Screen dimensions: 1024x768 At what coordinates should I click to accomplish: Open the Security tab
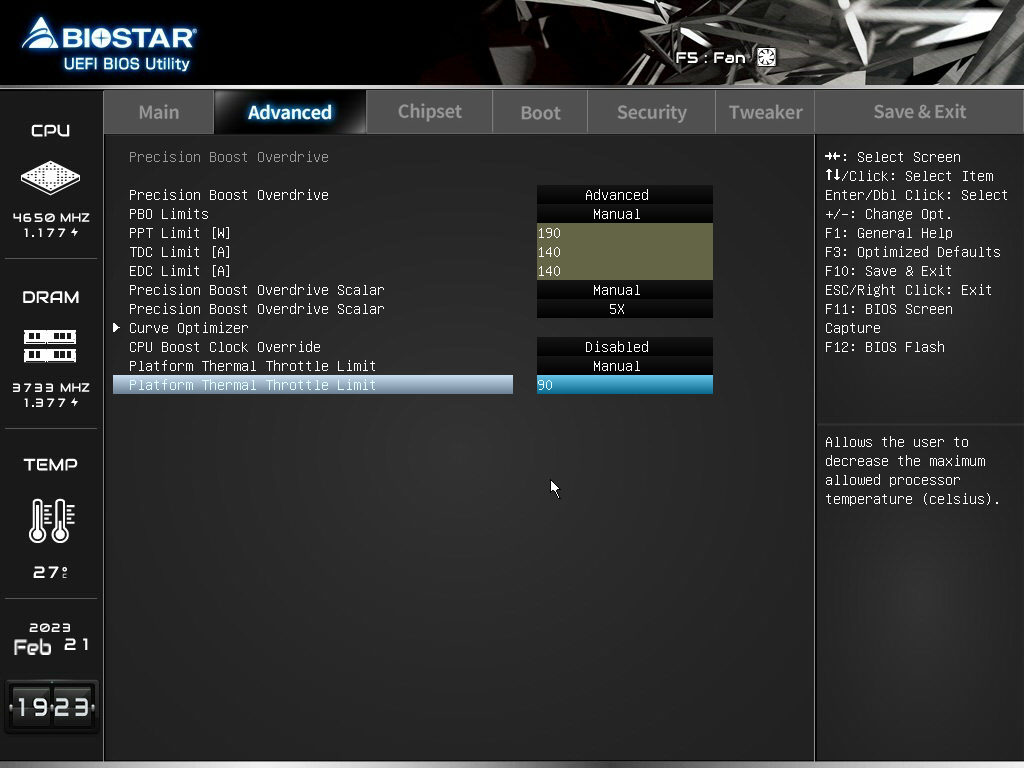point(652,112)
